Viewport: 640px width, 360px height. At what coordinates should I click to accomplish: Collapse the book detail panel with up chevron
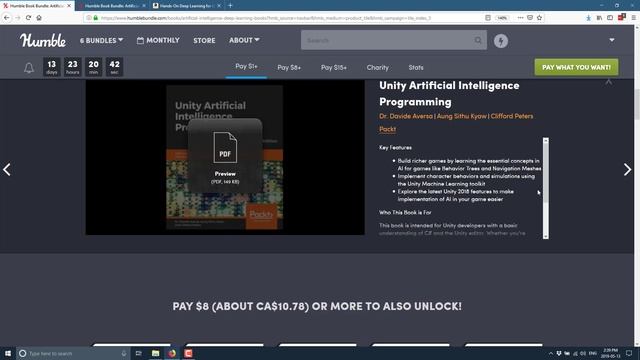coord(609,82)
